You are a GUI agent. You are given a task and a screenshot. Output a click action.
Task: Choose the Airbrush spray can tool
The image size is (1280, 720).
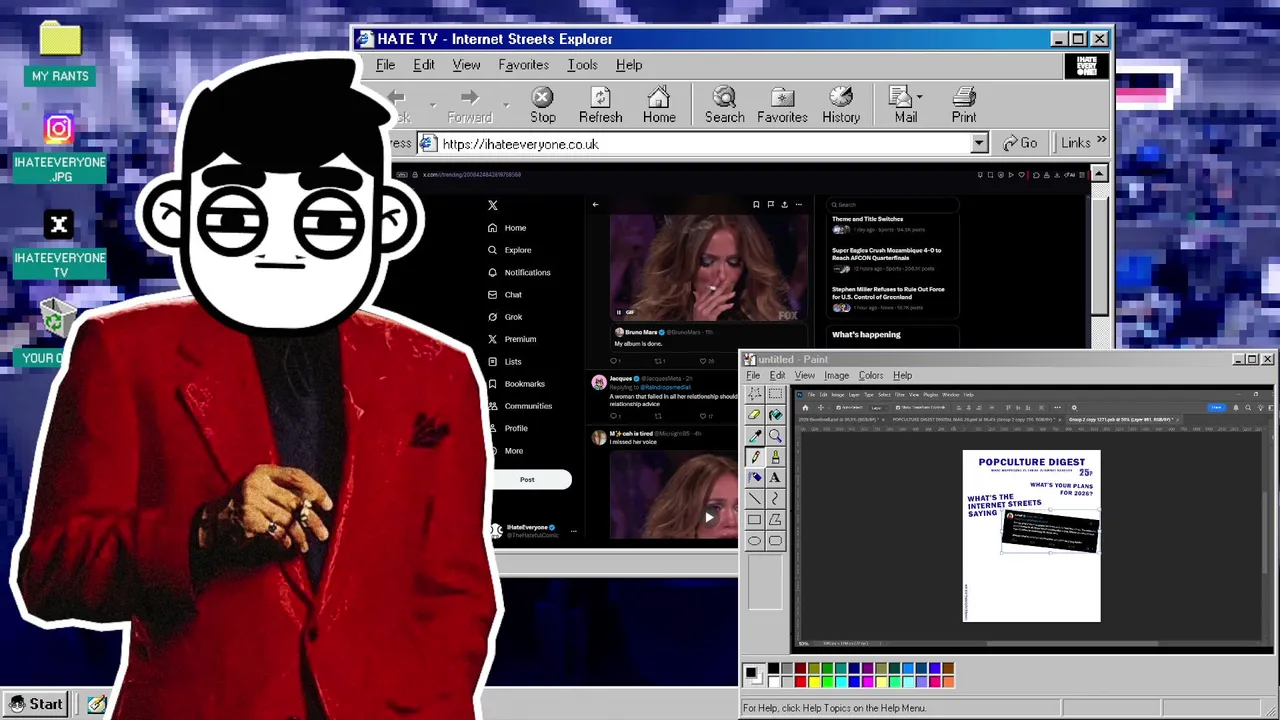(x=754, y=478)
